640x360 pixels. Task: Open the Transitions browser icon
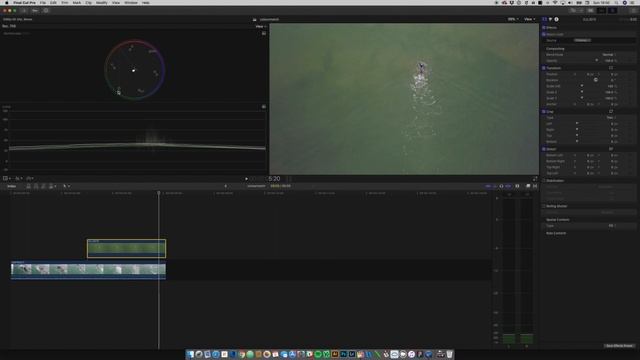pyautogui.click(x=535, y=186)
